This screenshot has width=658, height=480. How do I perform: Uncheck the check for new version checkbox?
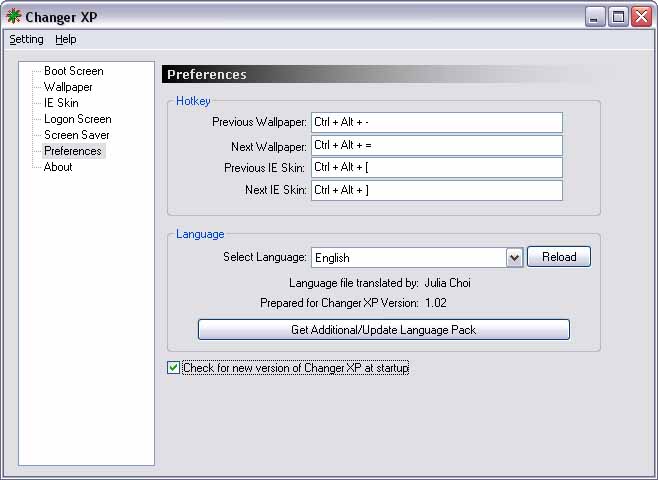point(173,368)
